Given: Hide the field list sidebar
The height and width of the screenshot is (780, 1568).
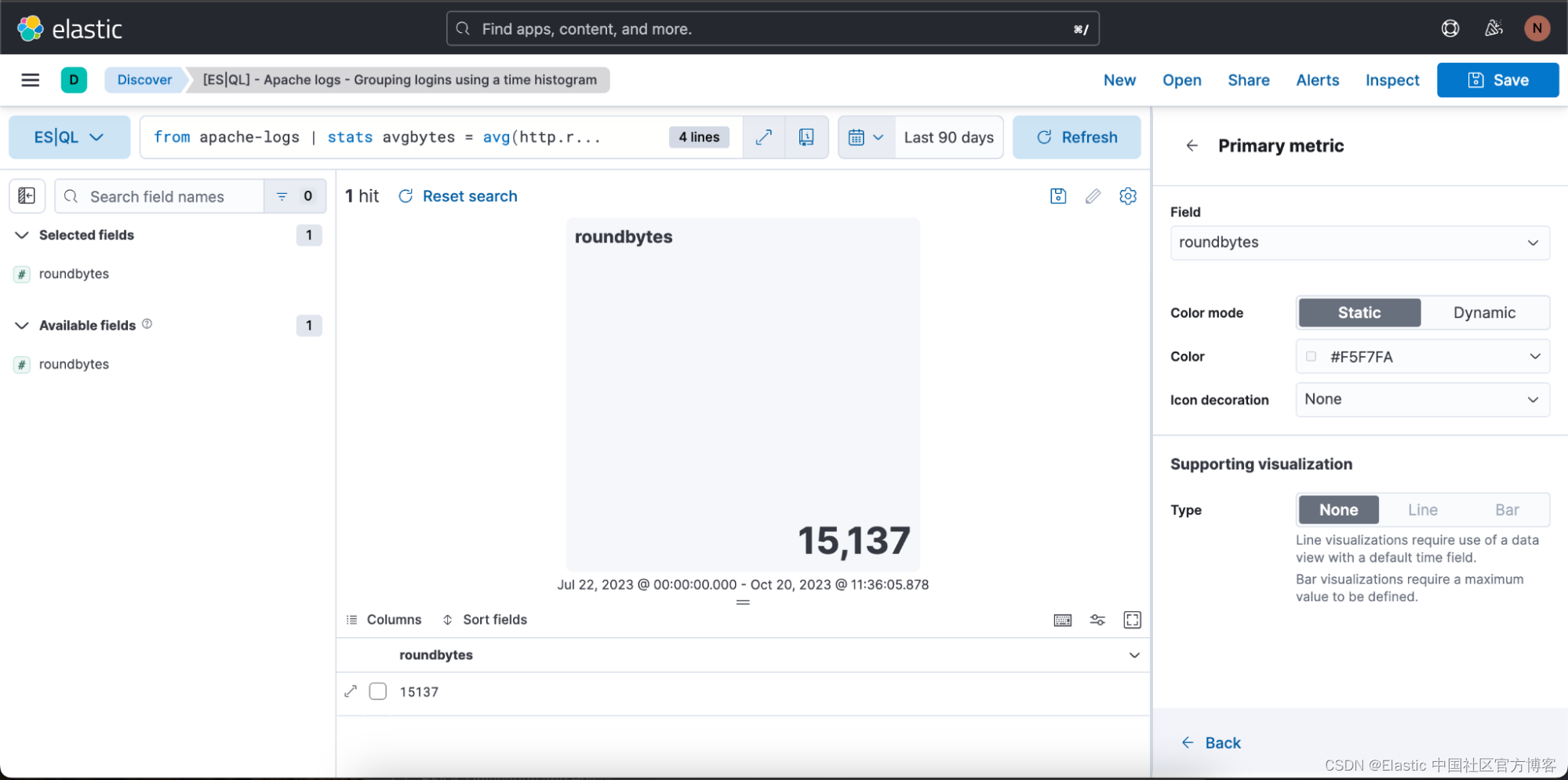Looking at the screenshot, I should 27,196.
